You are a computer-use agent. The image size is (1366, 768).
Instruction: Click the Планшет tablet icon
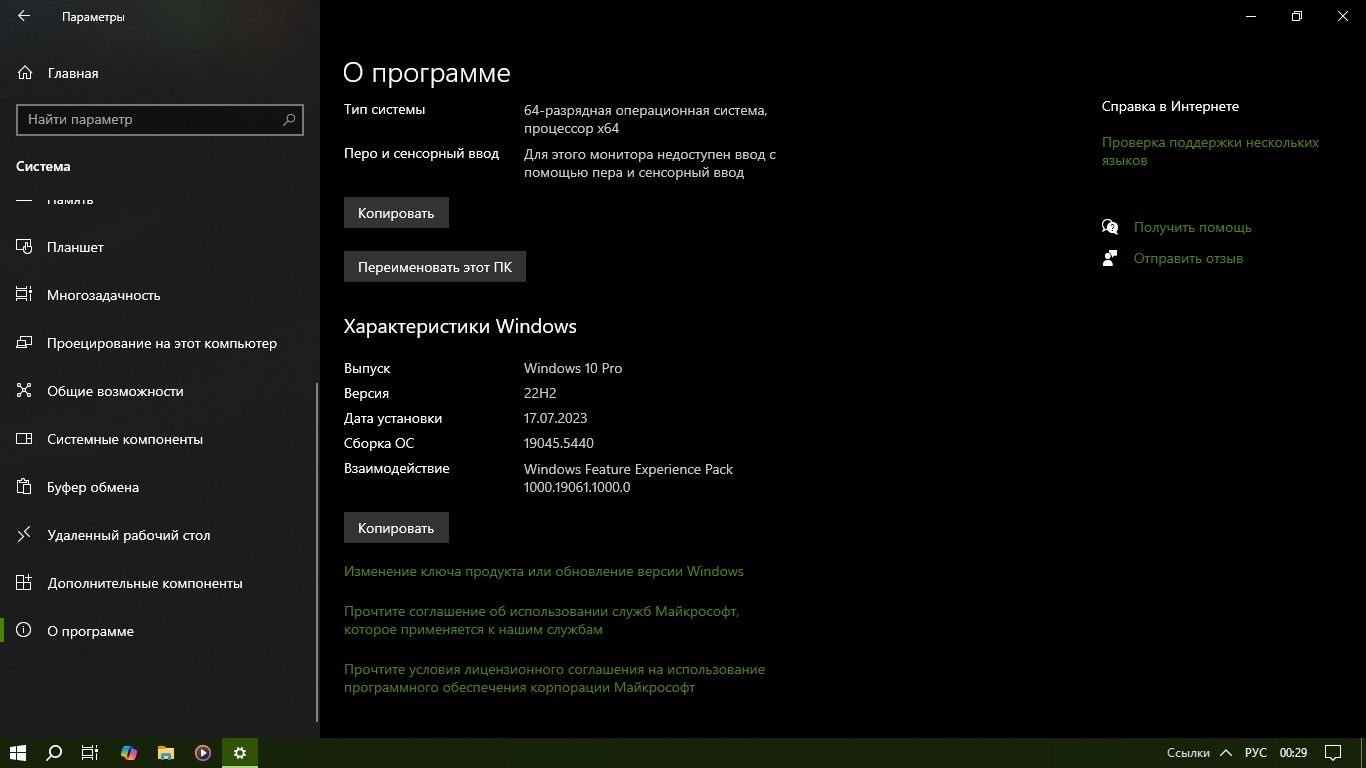[x=25, y=247]
